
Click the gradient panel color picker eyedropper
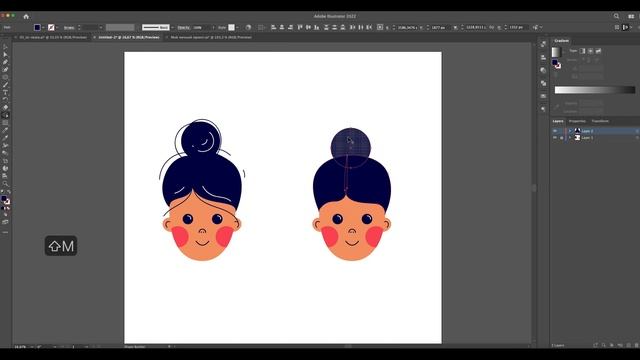557,107
